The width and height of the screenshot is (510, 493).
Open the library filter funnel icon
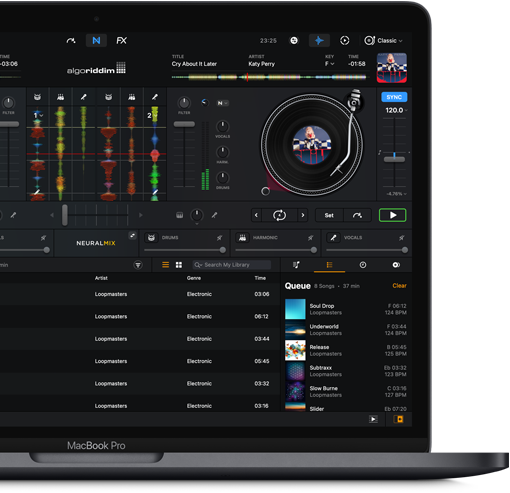[138, 265]
